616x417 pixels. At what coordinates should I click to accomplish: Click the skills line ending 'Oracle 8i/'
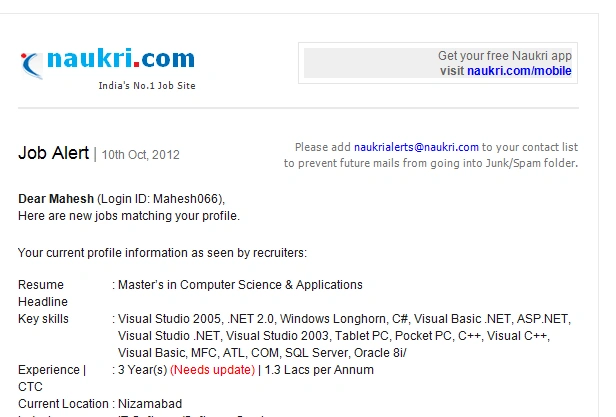click(x=262, y=353)
